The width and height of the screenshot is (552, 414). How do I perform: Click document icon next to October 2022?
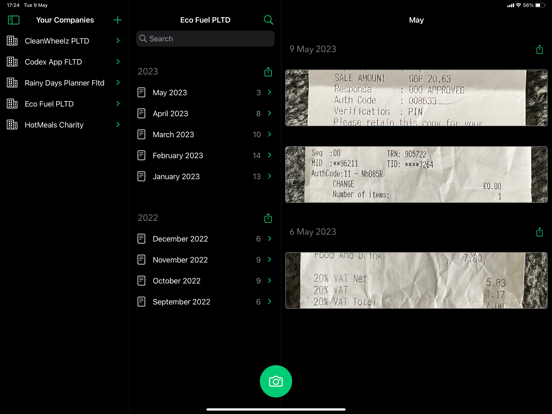[141, 281]
